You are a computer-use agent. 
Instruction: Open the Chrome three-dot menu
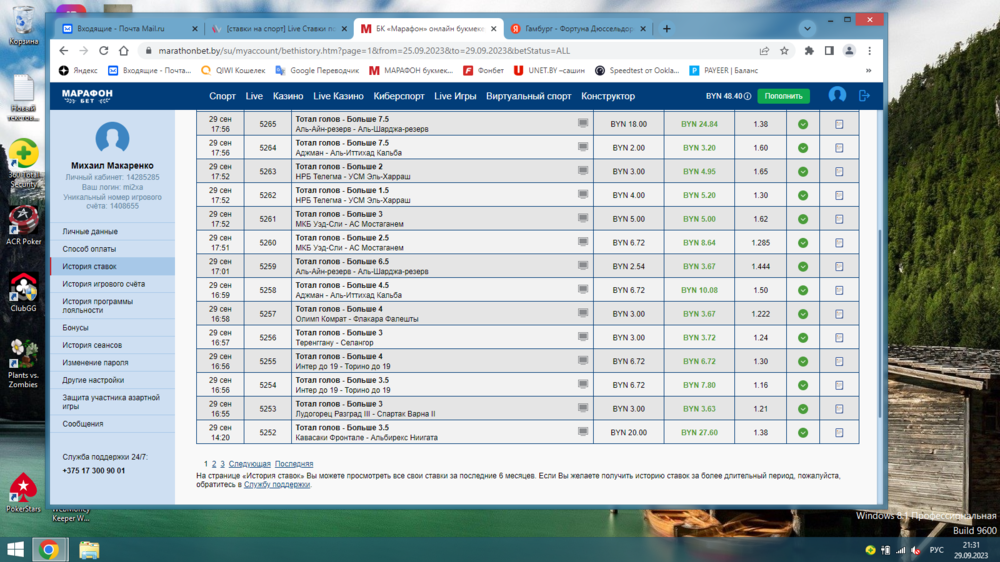(x=869, y=51)
